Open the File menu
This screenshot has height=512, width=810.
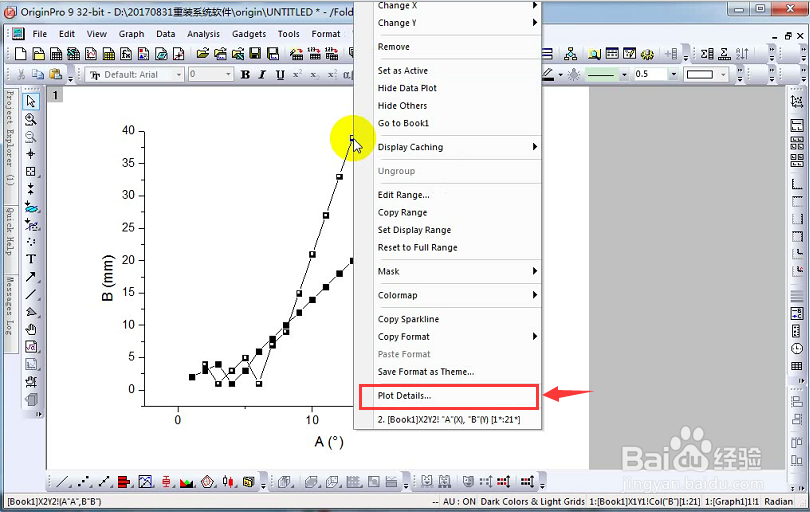pos(40,34)
